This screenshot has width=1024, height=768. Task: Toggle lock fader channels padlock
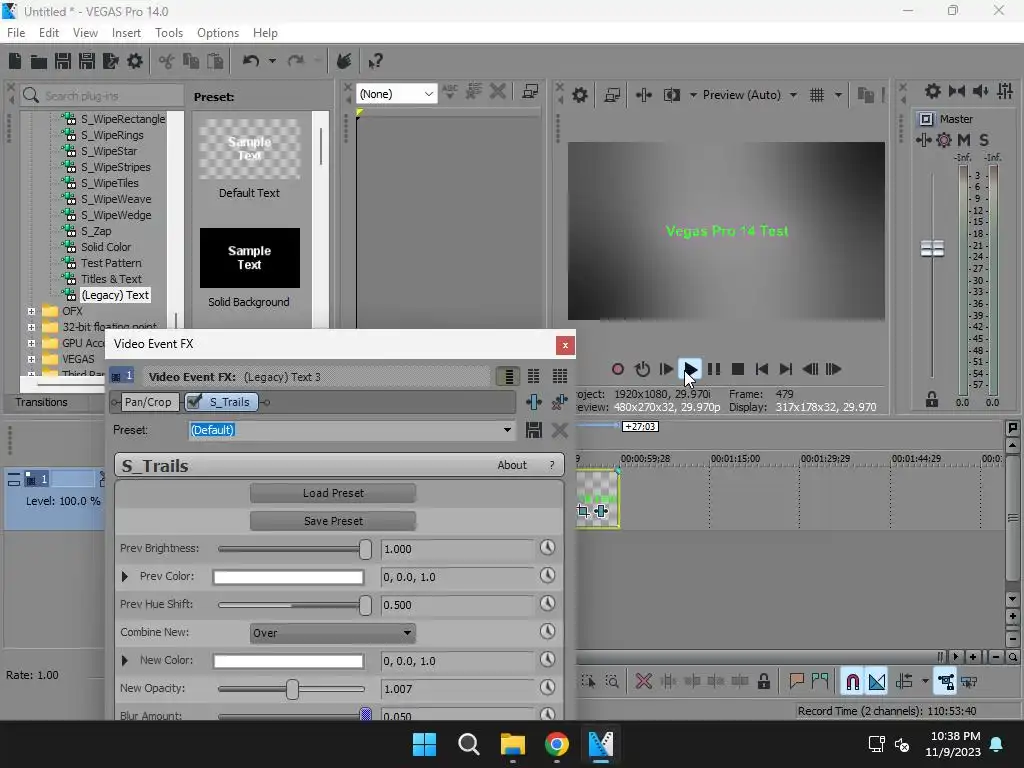click(x=932, y=399)
